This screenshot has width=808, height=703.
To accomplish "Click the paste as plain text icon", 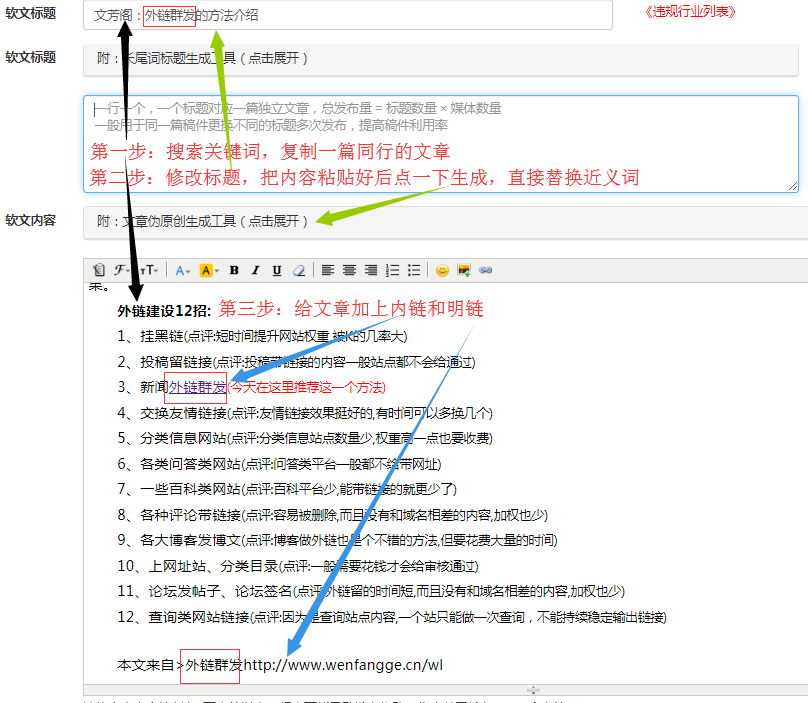I will (98, 270).
